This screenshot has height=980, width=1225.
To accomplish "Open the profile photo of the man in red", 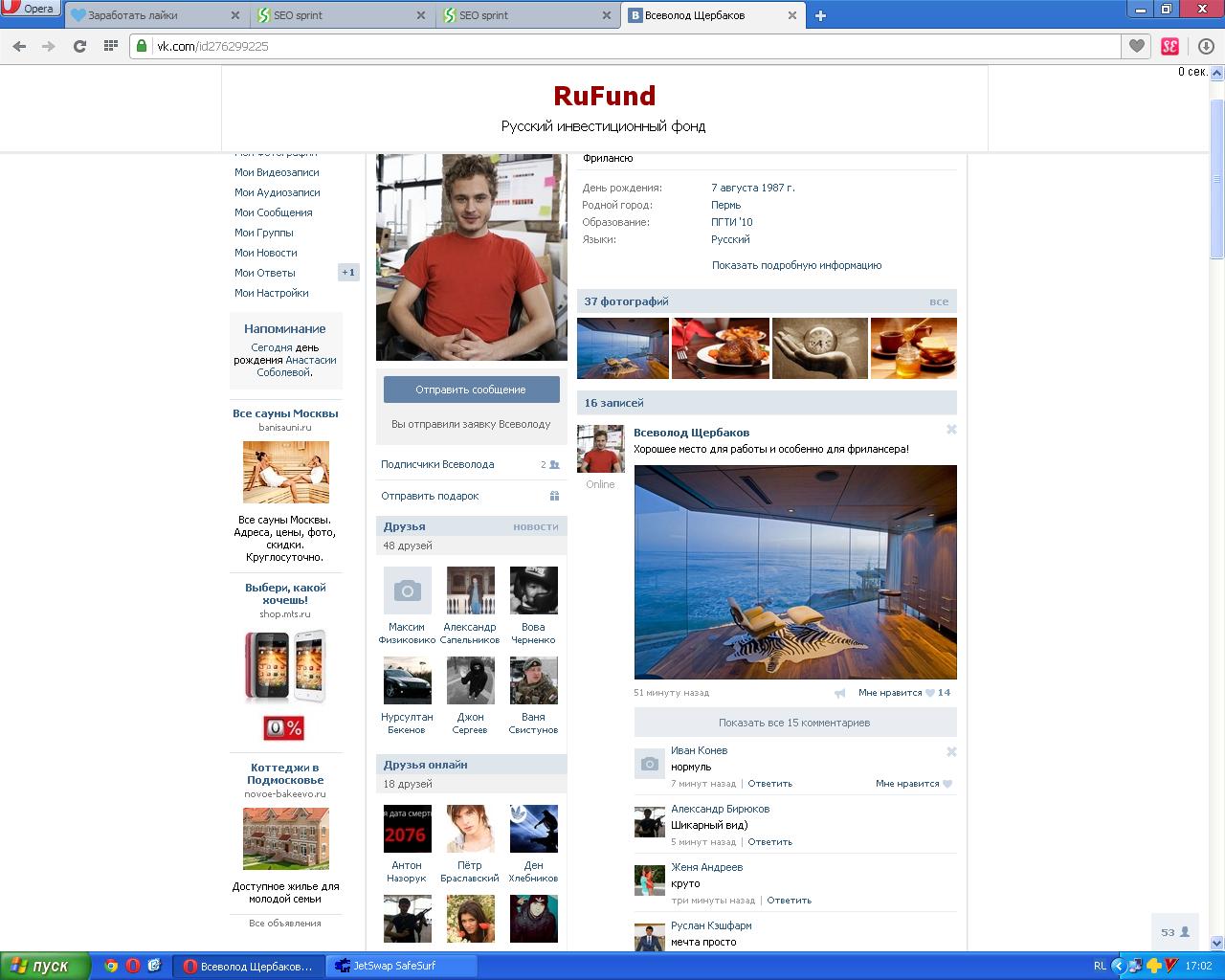I will pos(472,256).
